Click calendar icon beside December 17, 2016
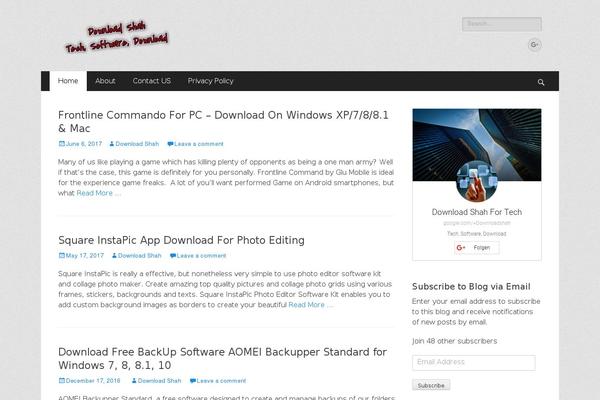600x400 pixels. pyautogui.click(x=62, y=381)
